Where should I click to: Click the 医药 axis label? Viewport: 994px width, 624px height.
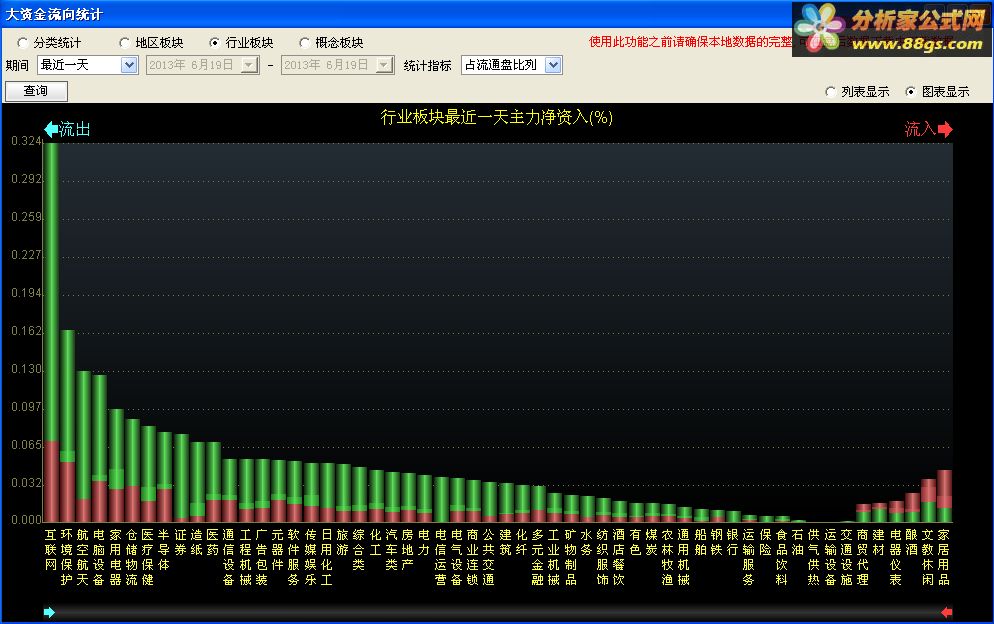[213, 542]
